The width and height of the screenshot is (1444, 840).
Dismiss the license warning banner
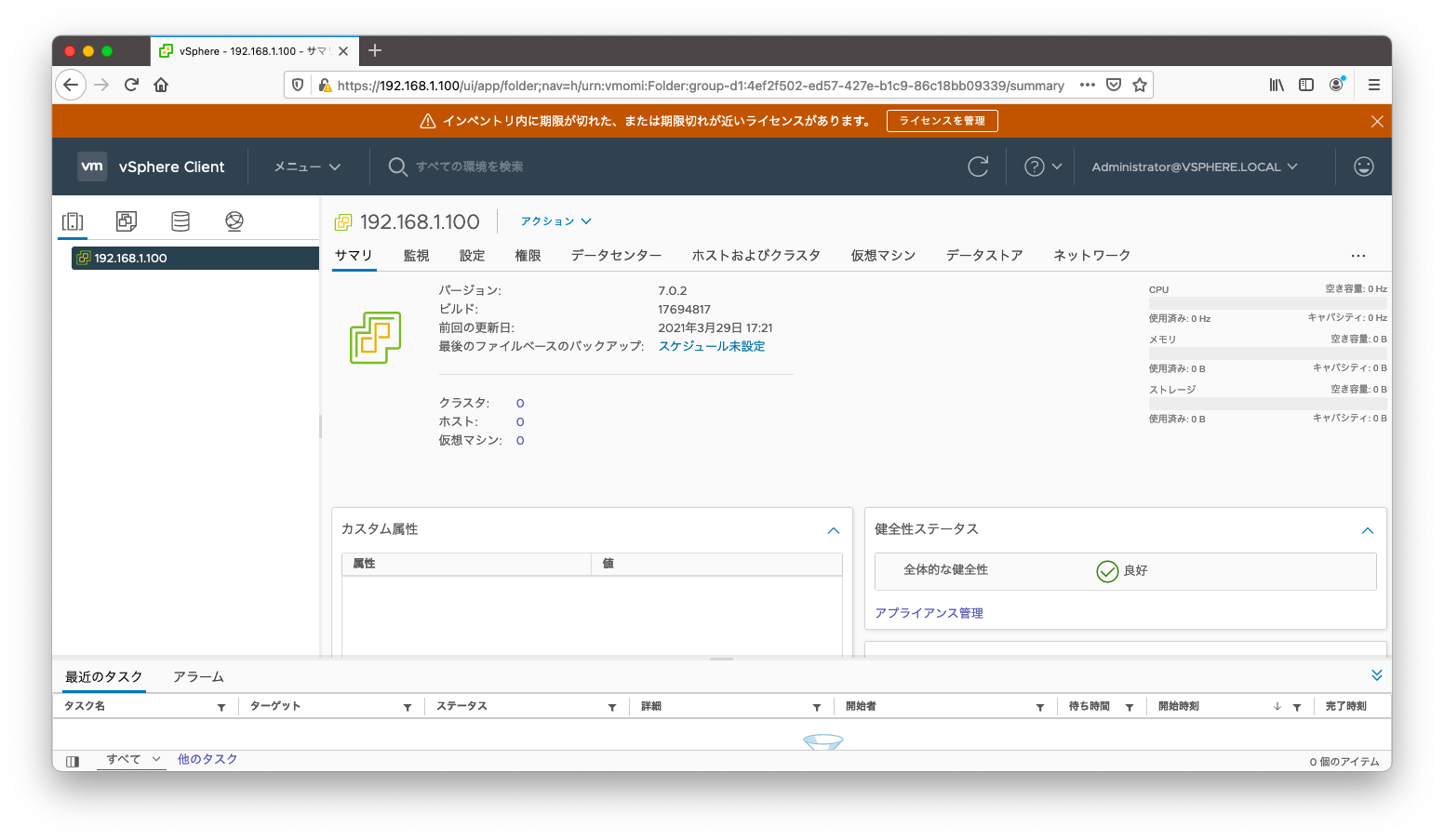[x=1377, y=121]
